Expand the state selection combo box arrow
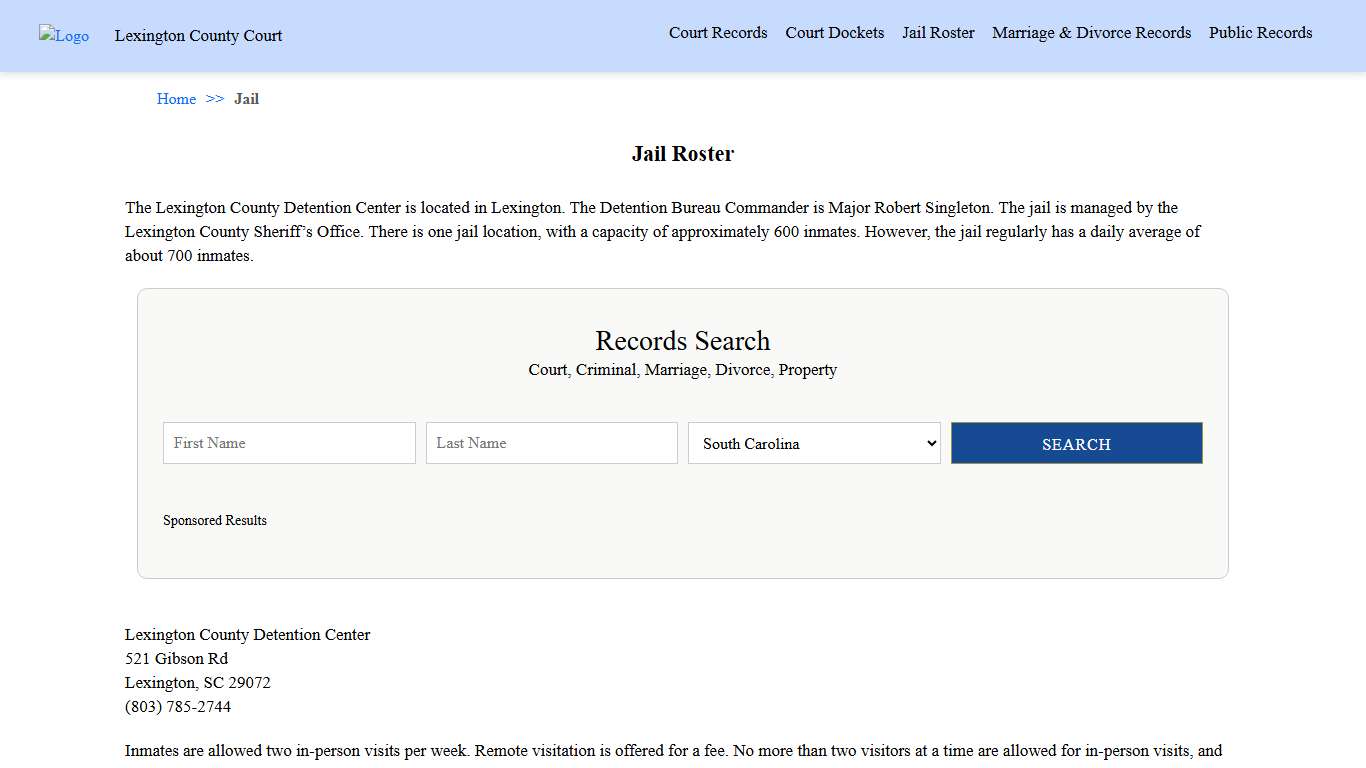 click(x=929, y=443)
